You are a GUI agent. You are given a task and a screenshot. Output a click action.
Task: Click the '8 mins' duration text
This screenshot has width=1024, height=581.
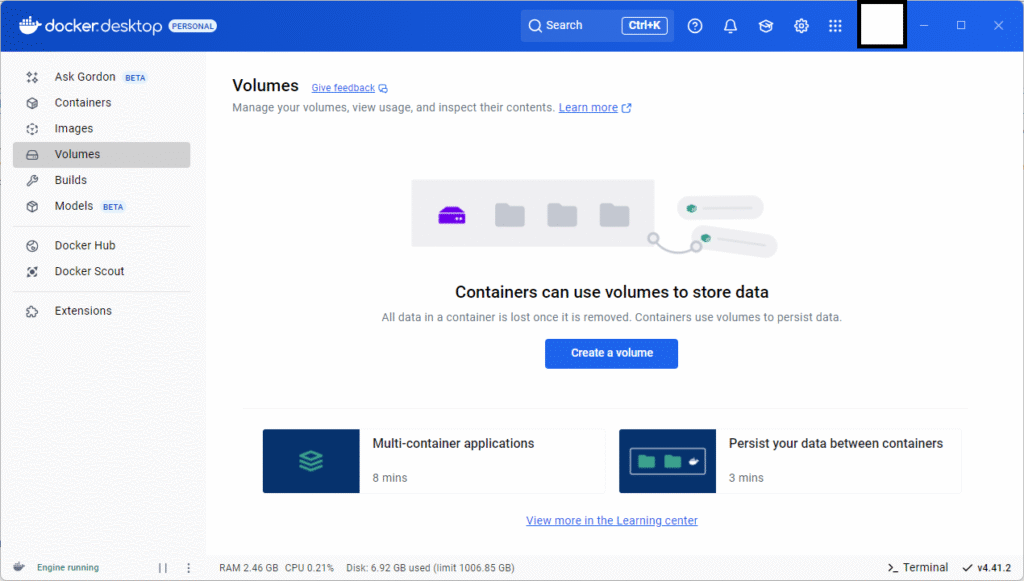[x=390, y=478]
